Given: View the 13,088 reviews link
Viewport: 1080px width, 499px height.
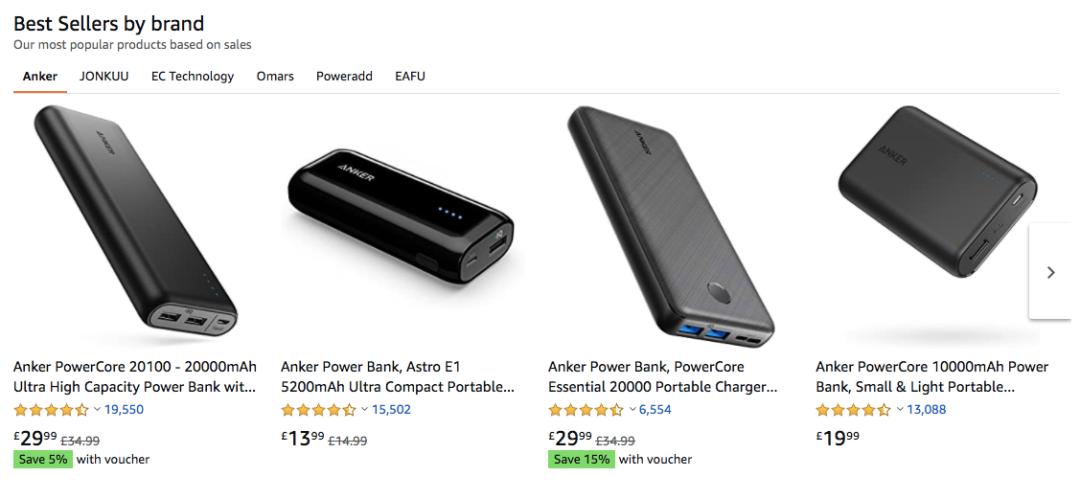Looking at the screenshot, I should coord(926,409).
